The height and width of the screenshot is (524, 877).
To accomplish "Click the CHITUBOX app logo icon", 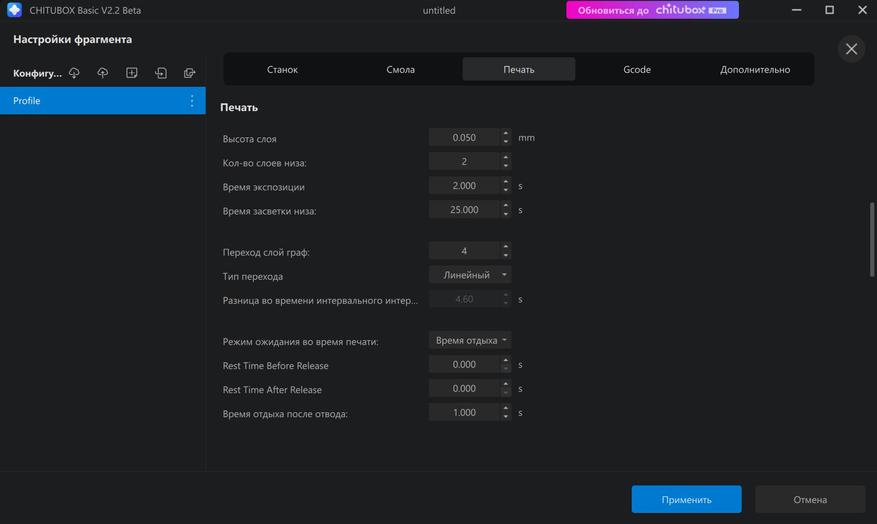I will point(14,10).
